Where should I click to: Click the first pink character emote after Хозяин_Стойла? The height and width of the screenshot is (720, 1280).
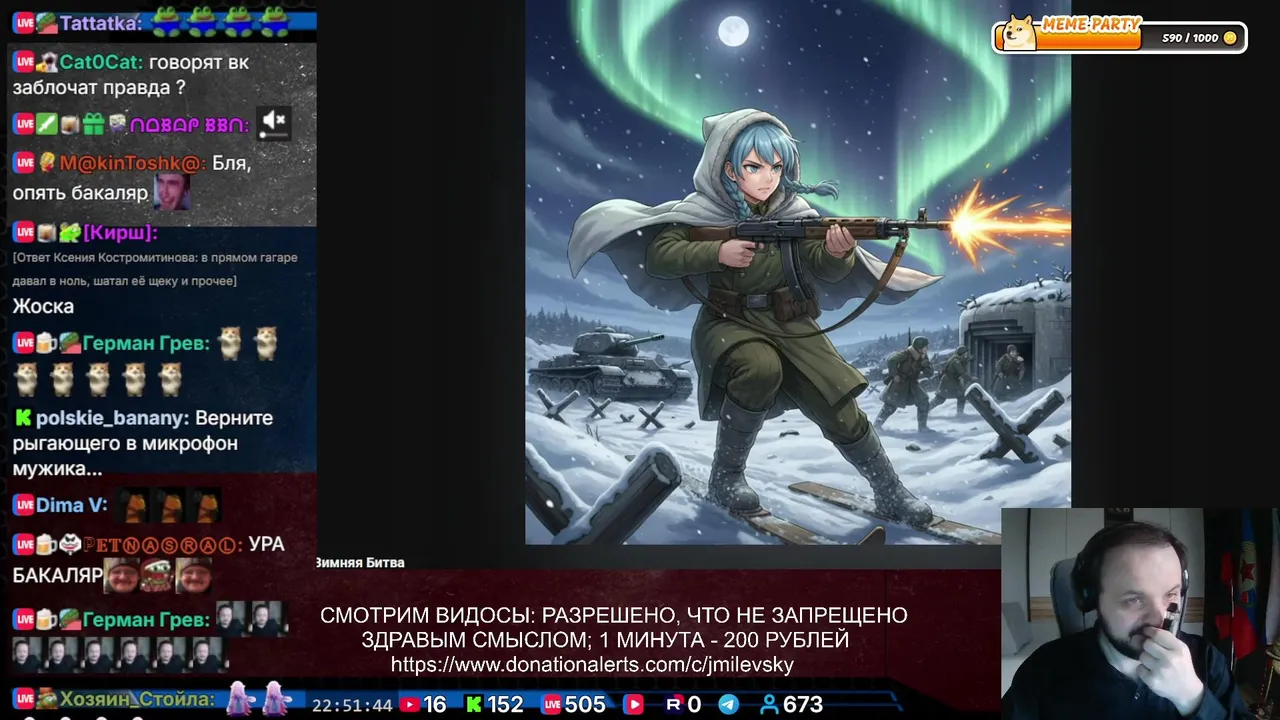[238, 698]
